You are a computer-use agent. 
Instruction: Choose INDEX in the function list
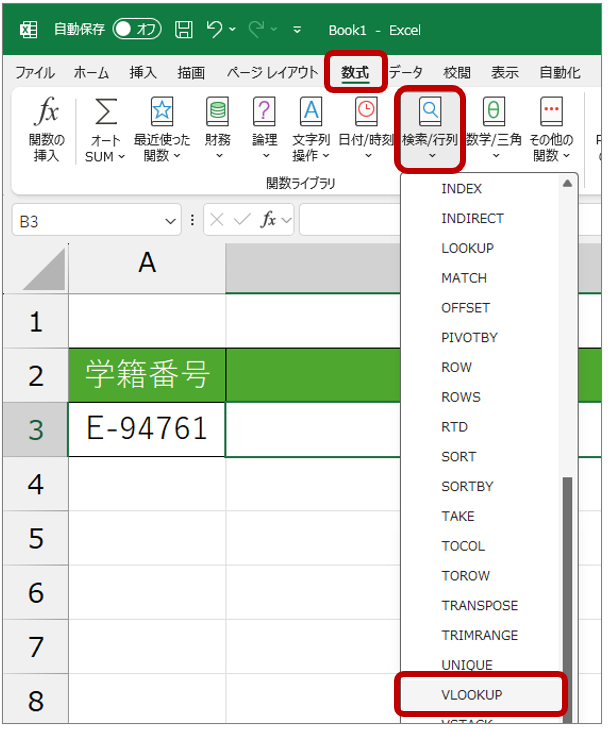(462, 189)
